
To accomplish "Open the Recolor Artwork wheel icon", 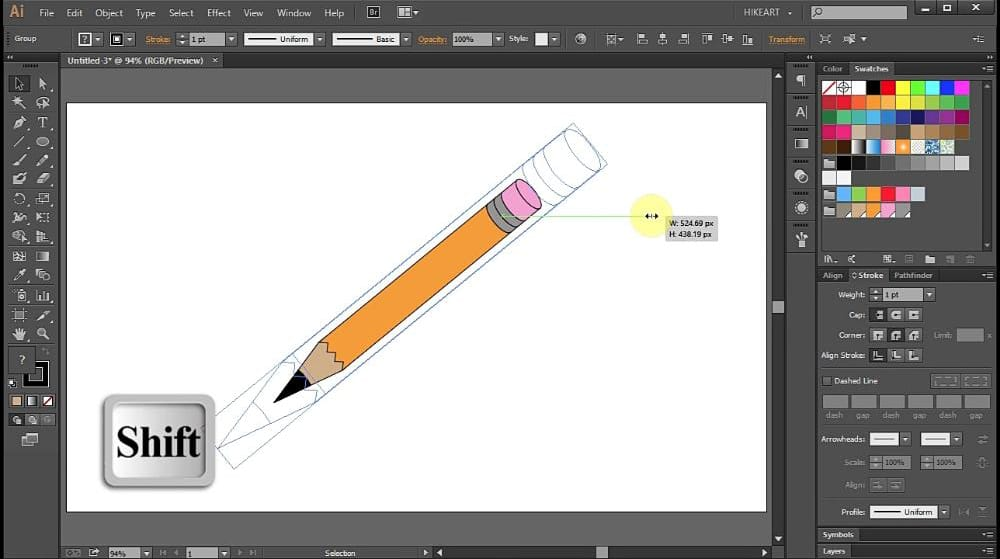I will point(580,39).
